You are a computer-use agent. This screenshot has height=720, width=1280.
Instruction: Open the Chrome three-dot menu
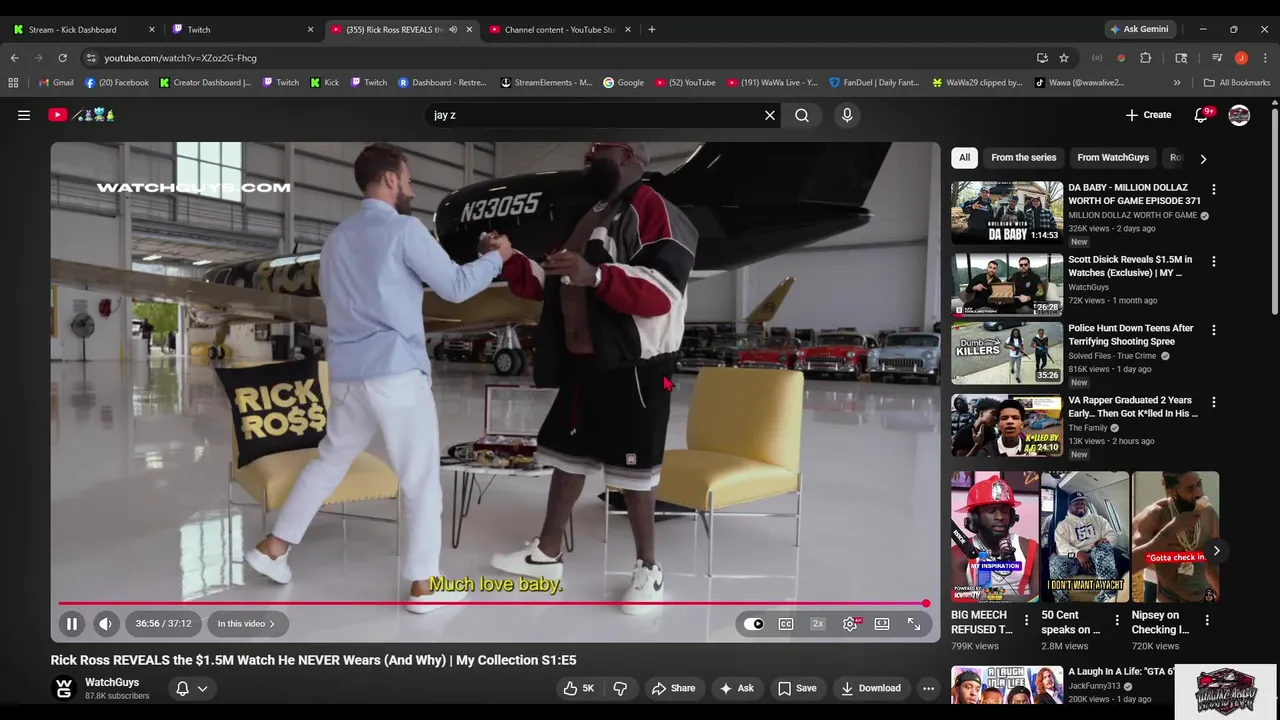(1265, 58)
